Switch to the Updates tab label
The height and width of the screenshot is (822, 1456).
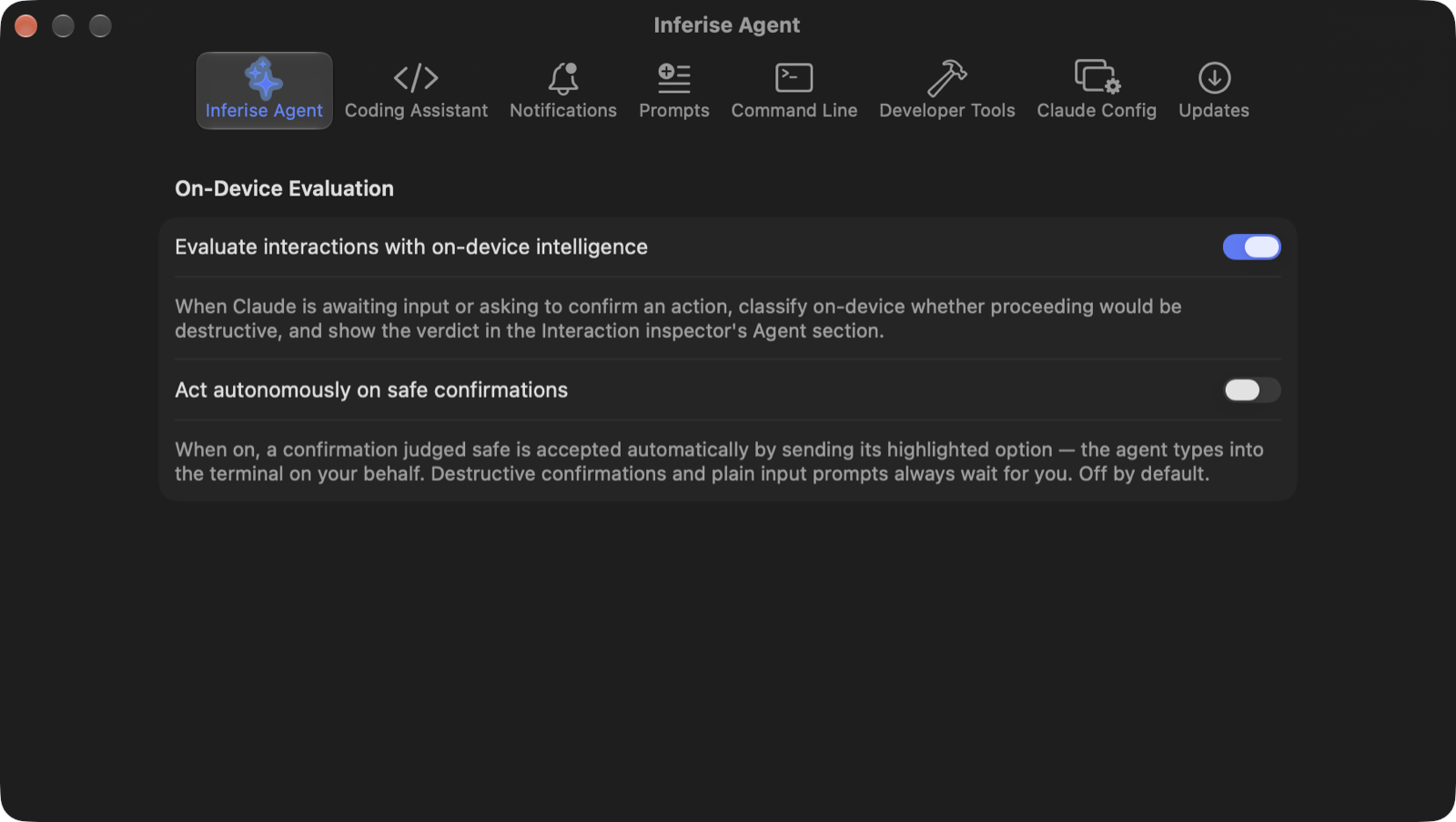[1214, 110]
